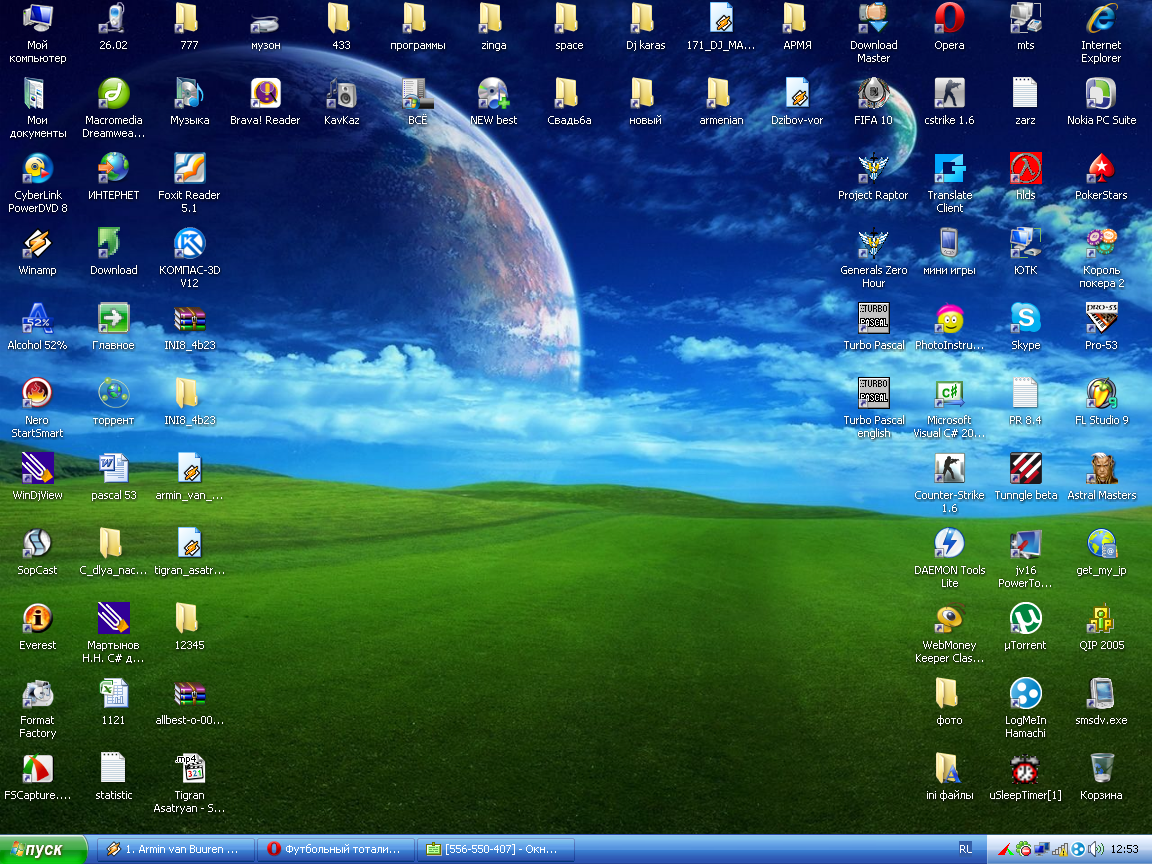
Task: Select the Корзина recycle bin
Action: (x=1101, y=769)
